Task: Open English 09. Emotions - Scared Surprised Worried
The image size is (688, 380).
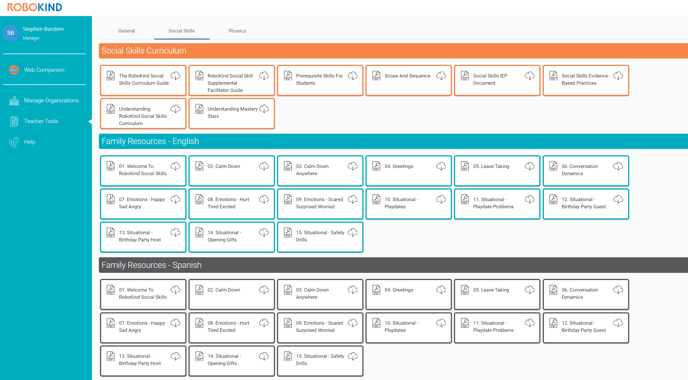Action: coord(320,204)
